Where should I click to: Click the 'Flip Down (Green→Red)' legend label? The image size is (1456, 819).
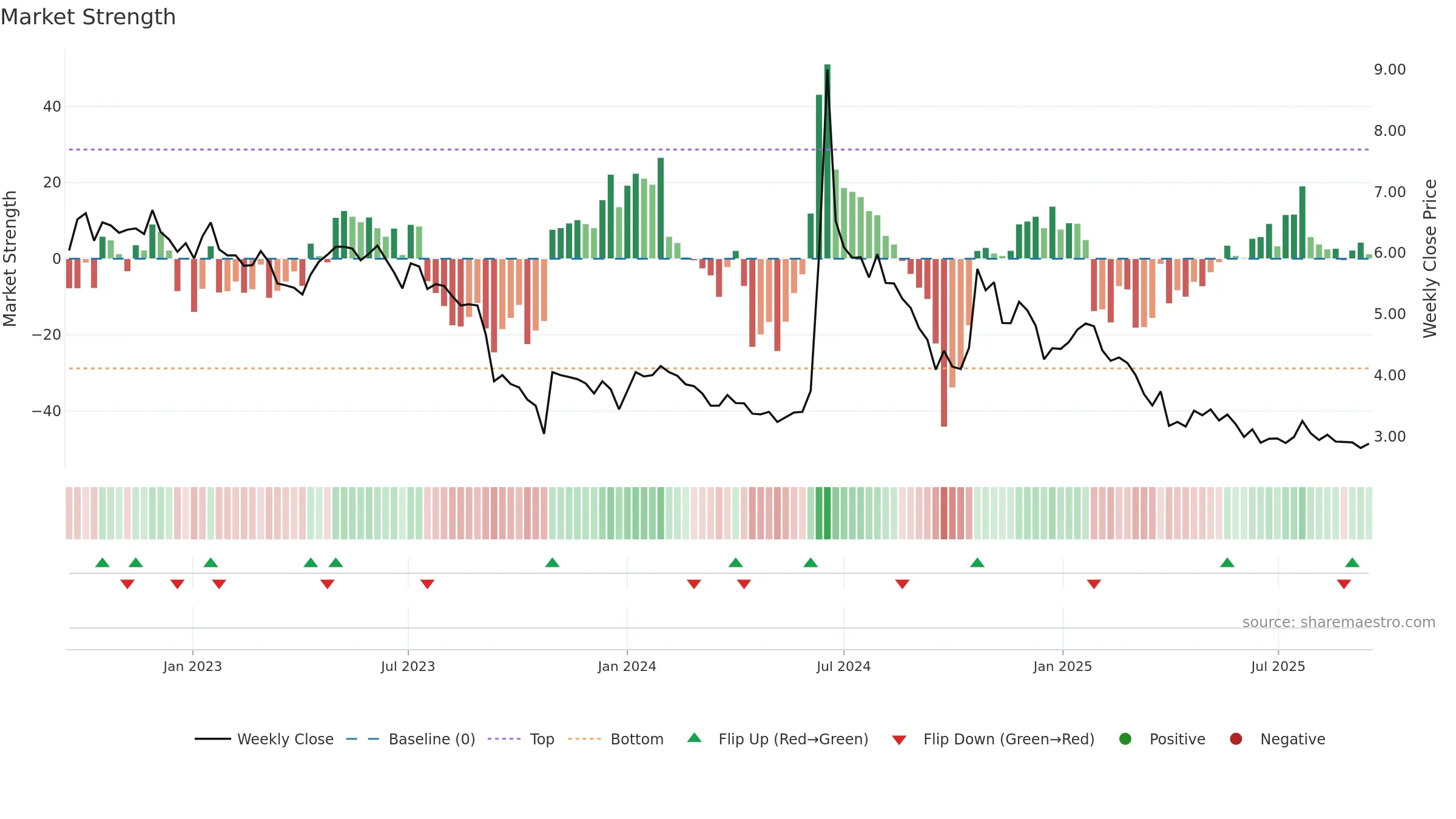[1009, 739]
